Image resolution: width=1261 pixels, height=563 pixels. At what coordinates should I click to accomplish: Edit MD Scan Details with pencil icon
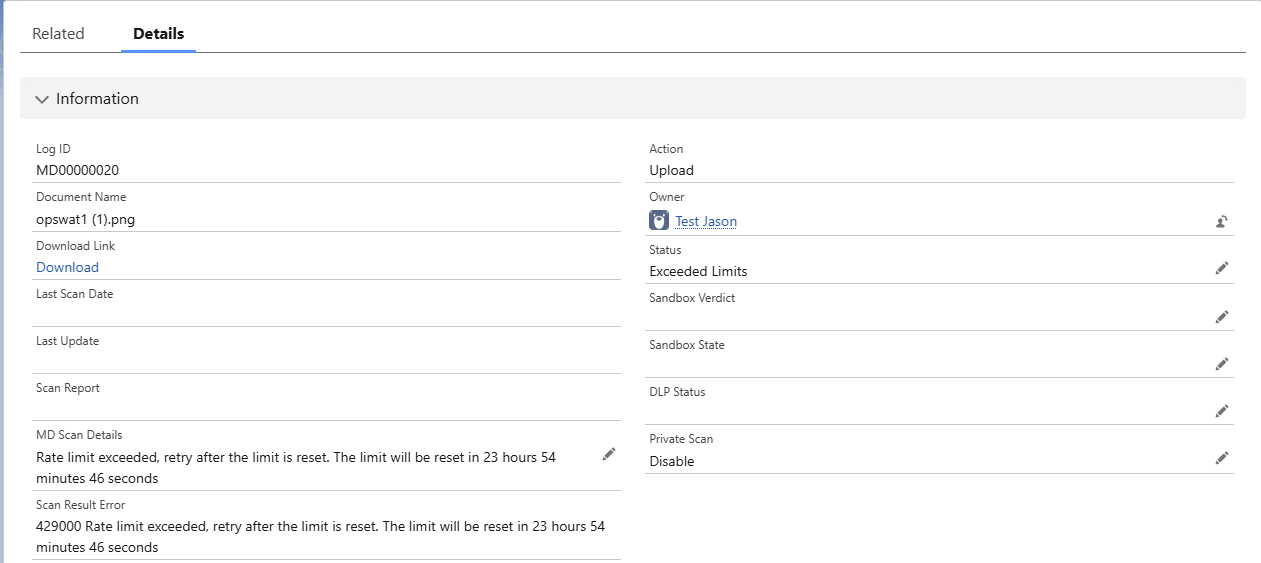[x=609, y=454]
